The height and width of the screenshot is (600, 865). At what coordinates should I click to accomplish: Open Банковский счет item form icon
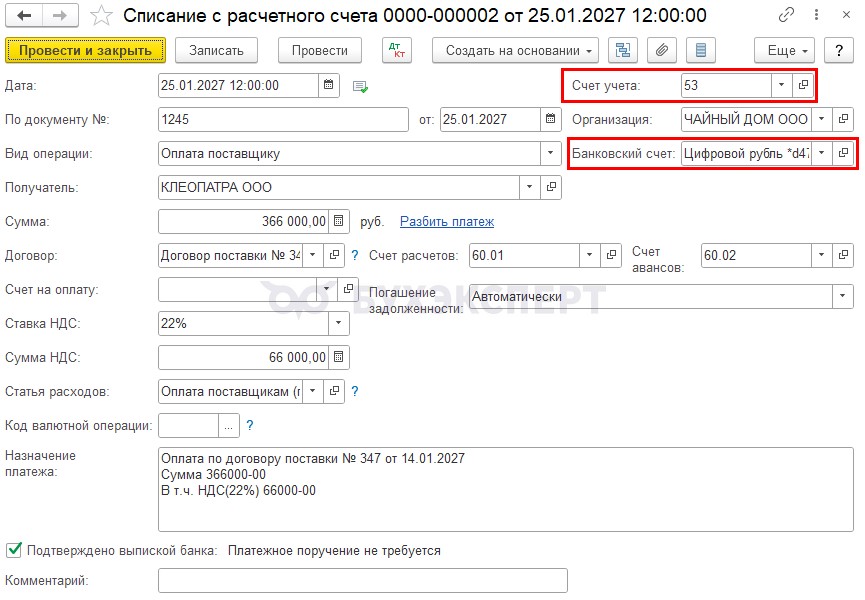tap(843, 153)
